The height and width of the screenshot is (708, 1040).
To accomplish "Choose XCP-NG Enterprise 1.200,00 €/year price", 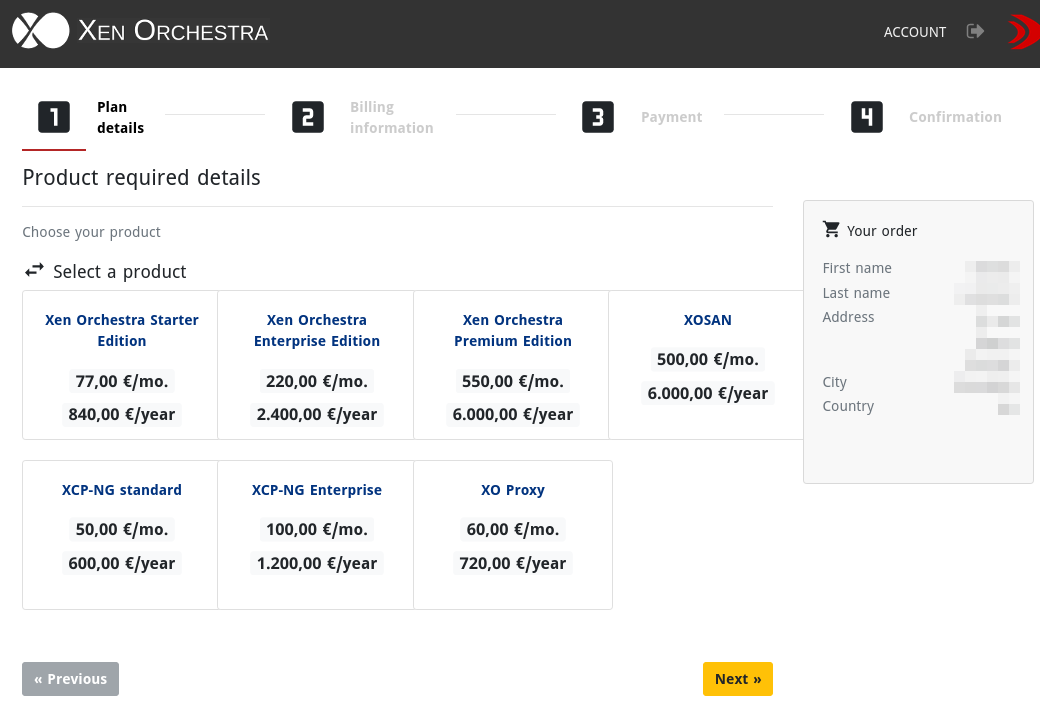I will pos(317,563).
